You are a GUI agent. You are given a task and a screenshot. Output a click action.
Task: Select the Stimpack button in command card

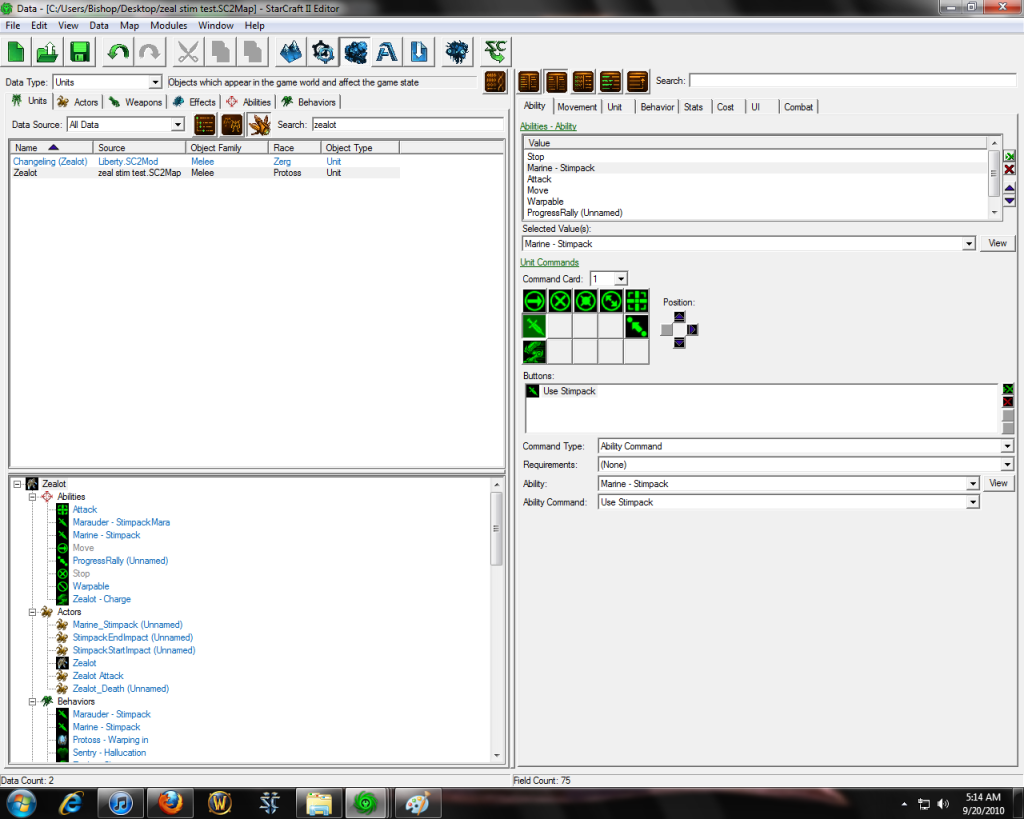(534, 327)
